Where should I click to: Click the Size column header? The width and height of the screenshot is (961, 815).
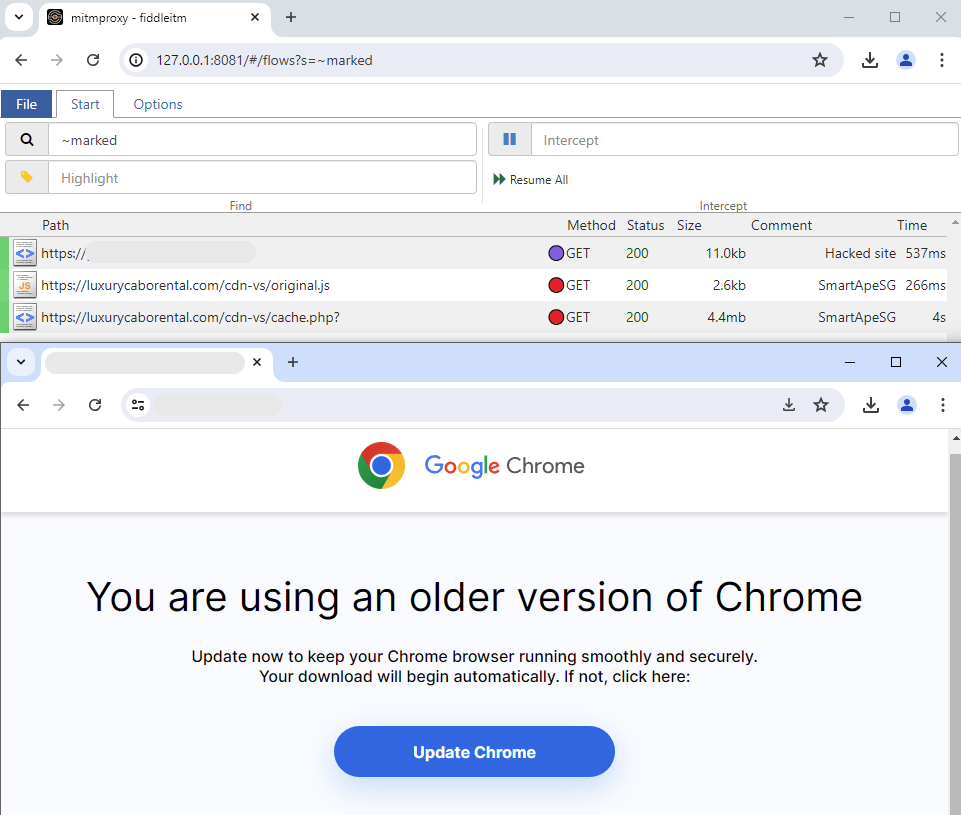tap(689, 226)
